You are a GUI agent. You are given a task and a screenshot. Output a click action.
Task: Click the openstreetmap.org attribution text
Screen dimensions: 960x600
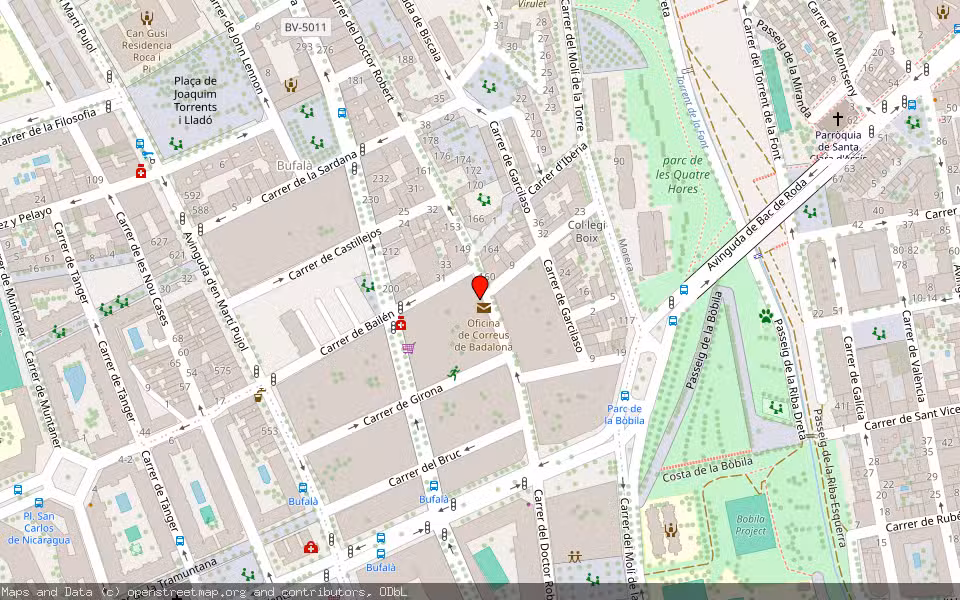tap(187, 592)
